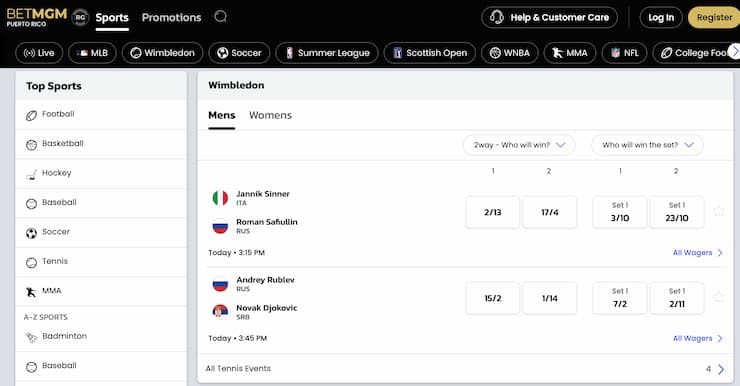Image resolution: width=740 pixels, height=386 pixels.
Task: Click the A-Z SPORTS label
Action: click(x=46, y=317)
